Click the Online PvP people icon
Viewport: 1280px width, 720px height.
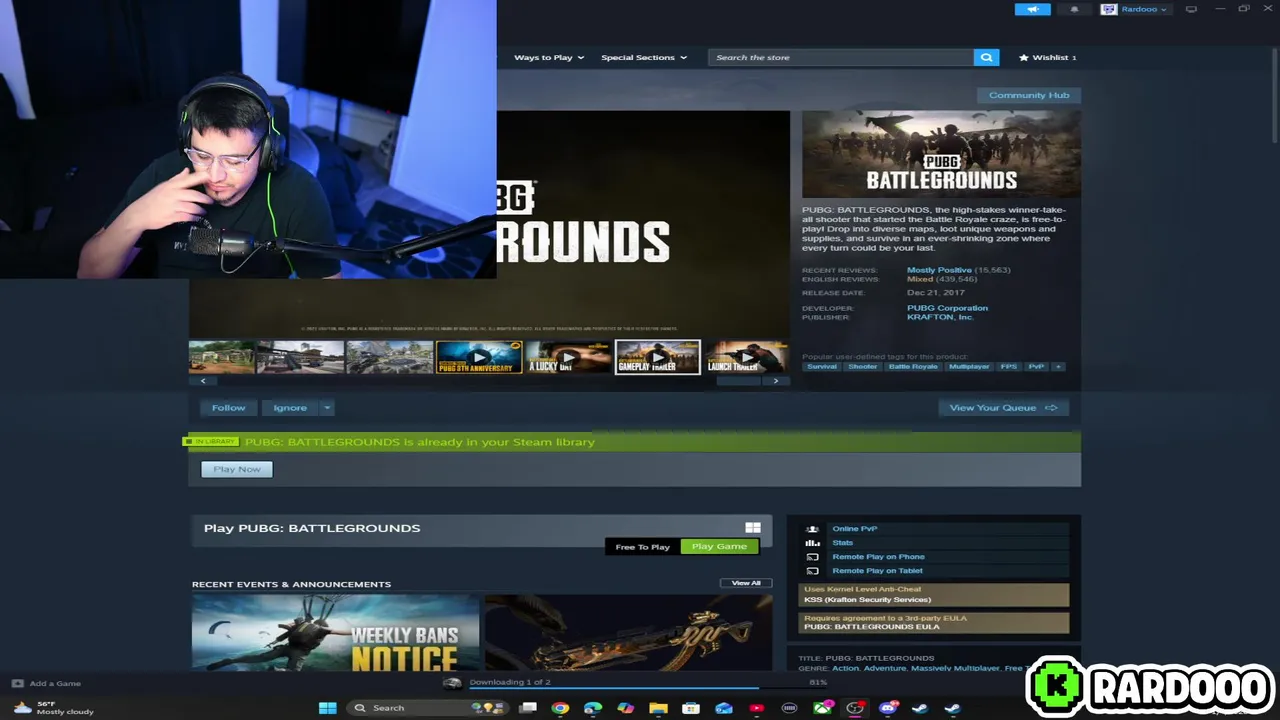812,529
